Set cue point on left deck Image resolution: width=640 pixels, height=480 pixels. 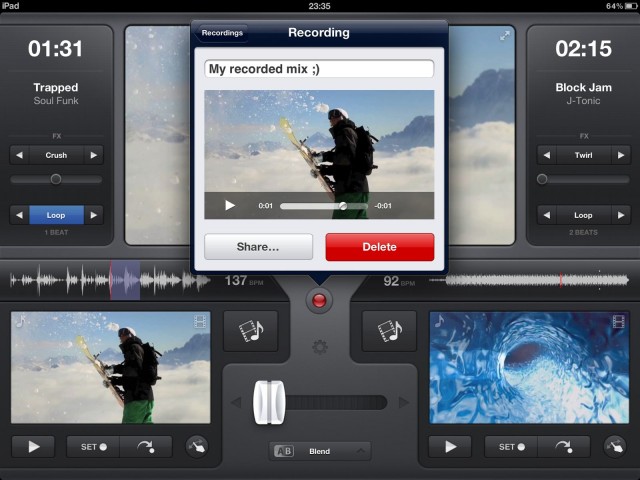(93, 447)
